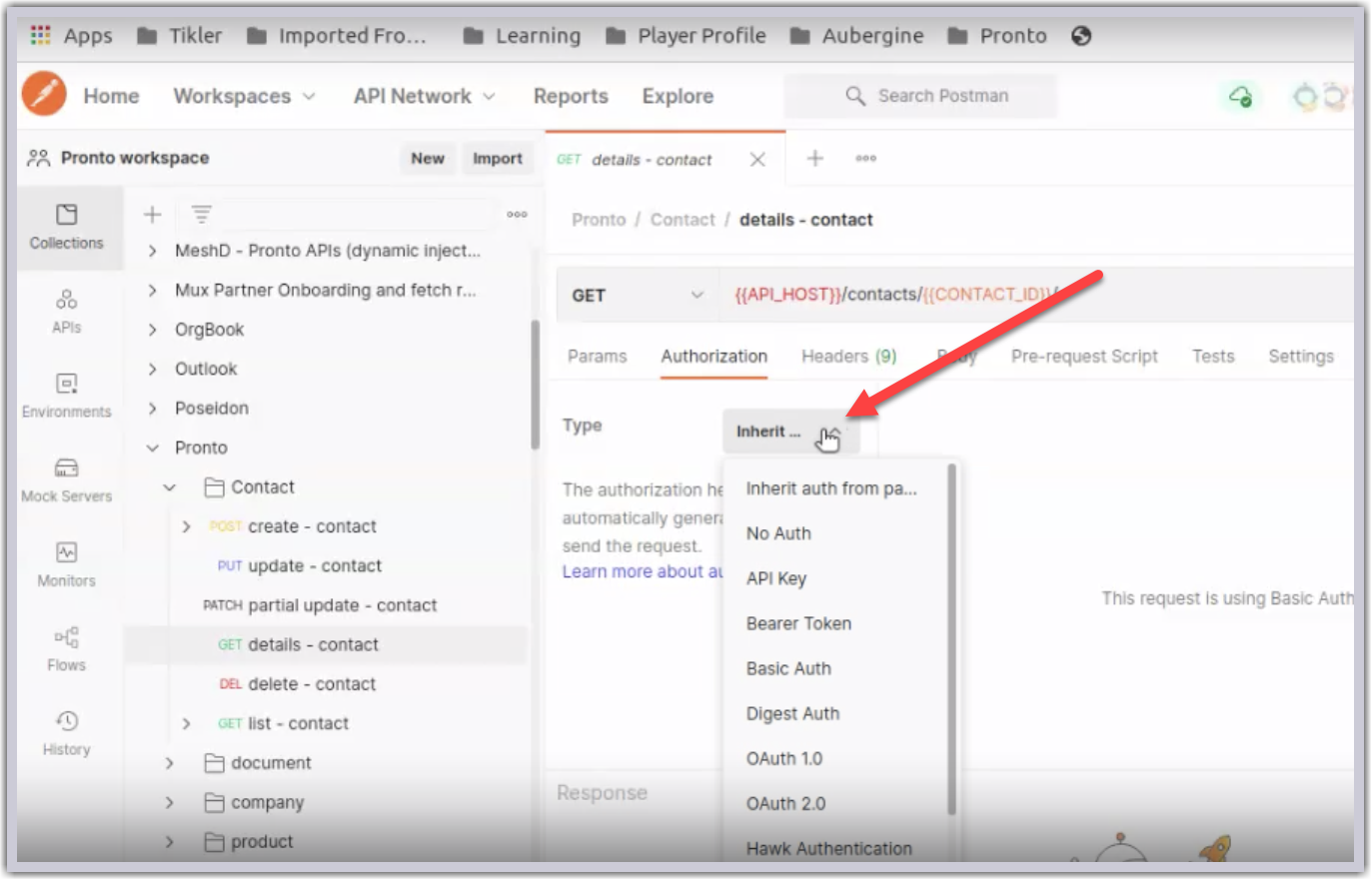Open the Explore page
The height and width of the screenshot is (880, 1372).
(678, 96)
